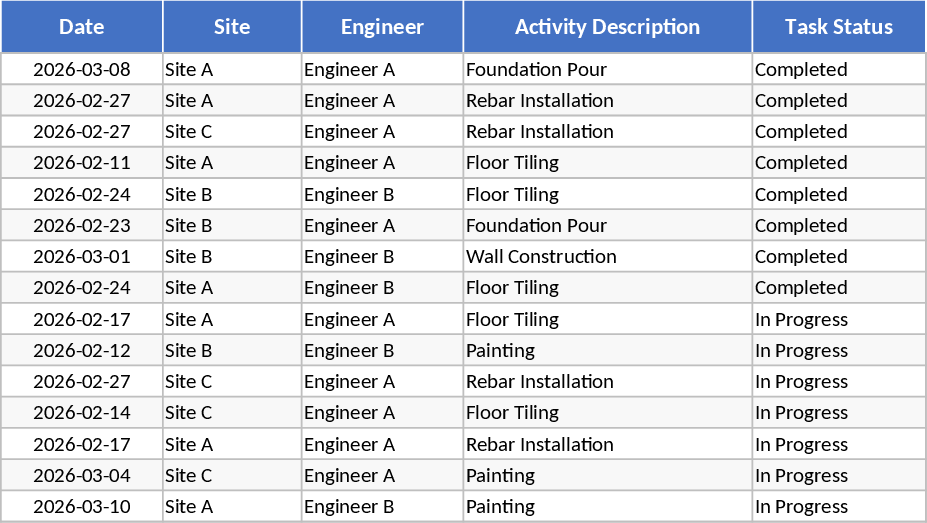
Task: Select the date cell 2026-03-08
Action: pos(82,69)
